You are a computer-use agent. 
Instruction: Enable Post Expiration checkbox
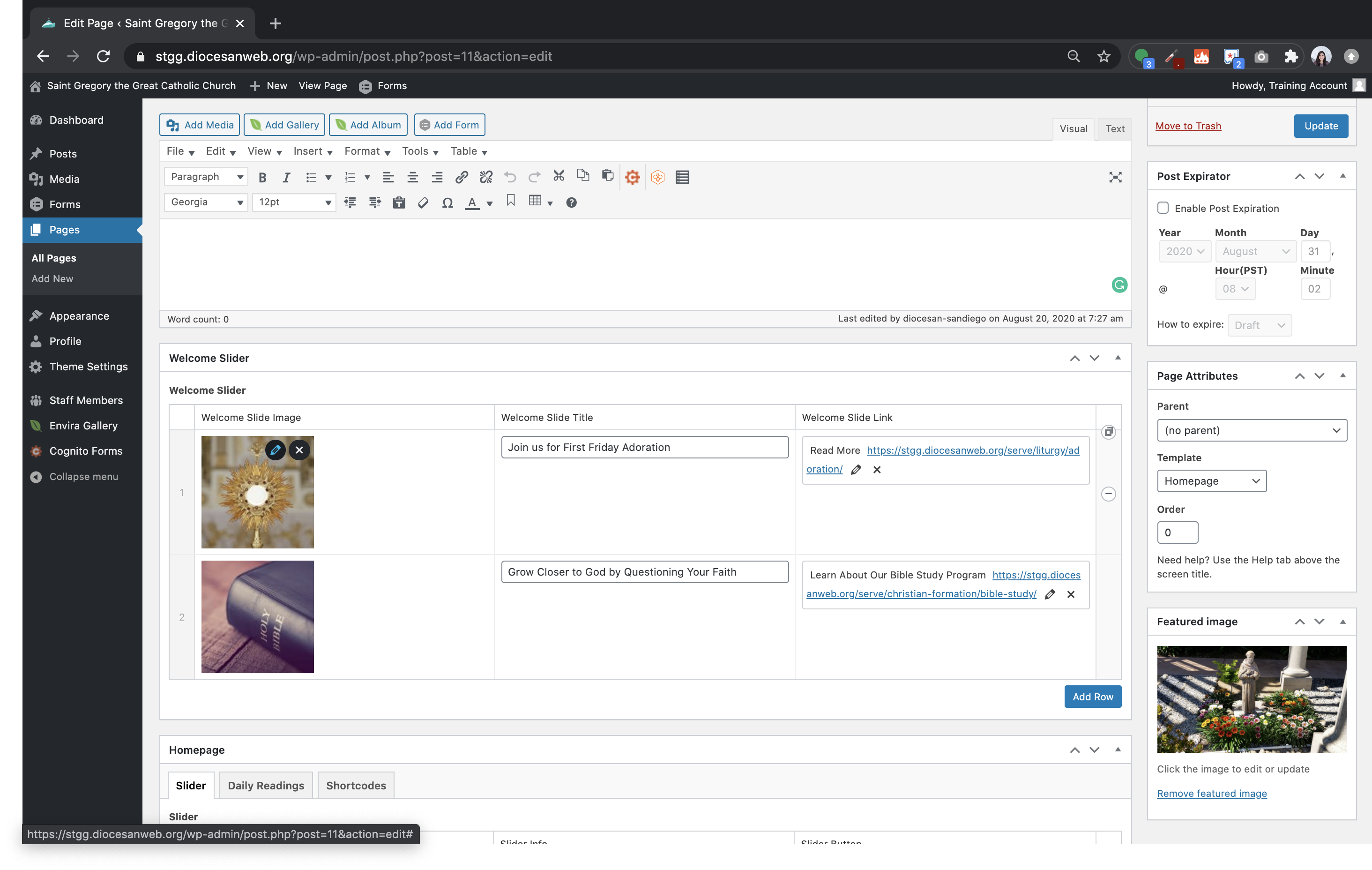coord(1163,208)
